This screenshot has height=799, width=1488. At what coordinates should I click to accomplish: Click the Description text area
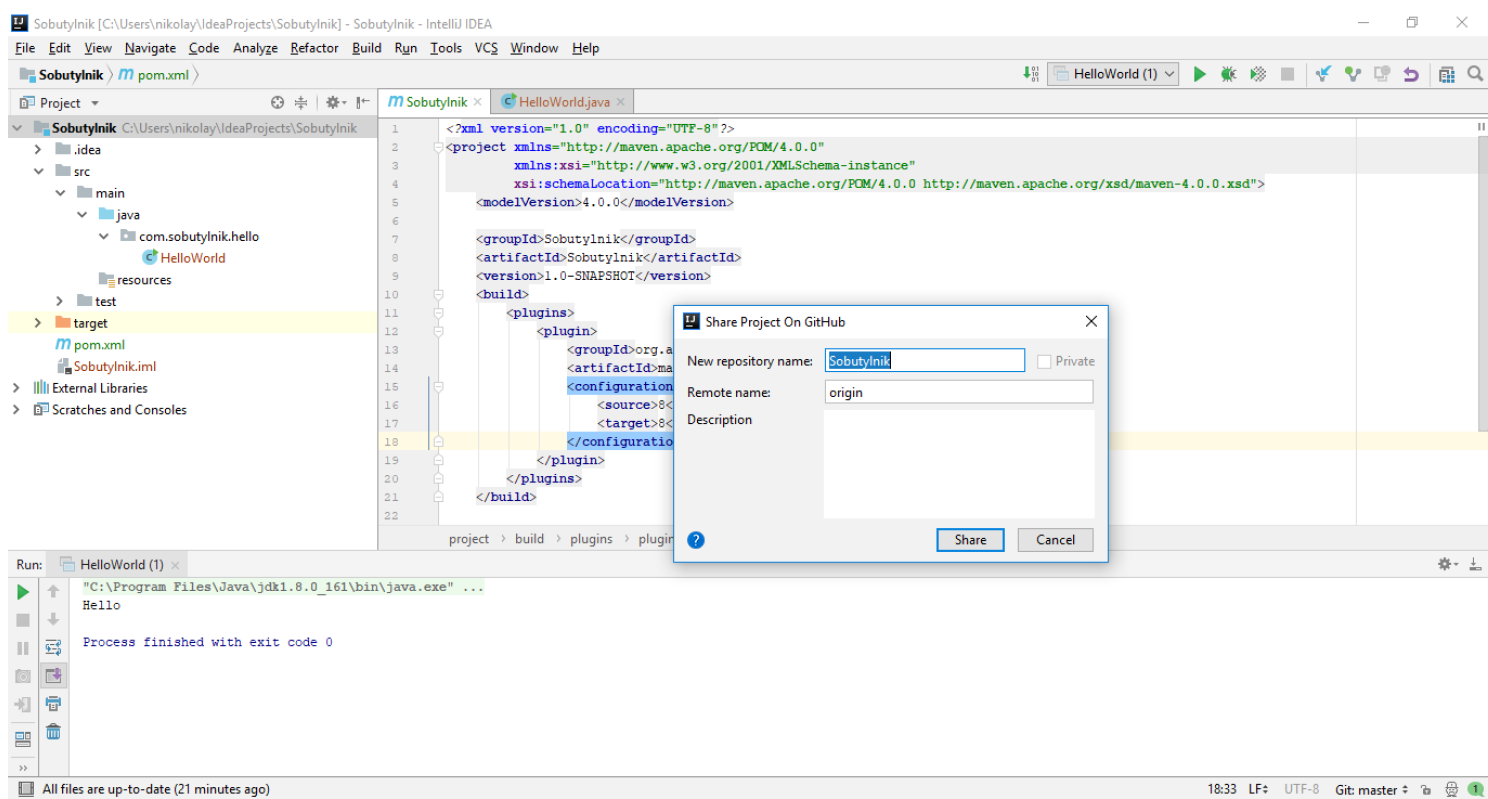tap(959, 464)
